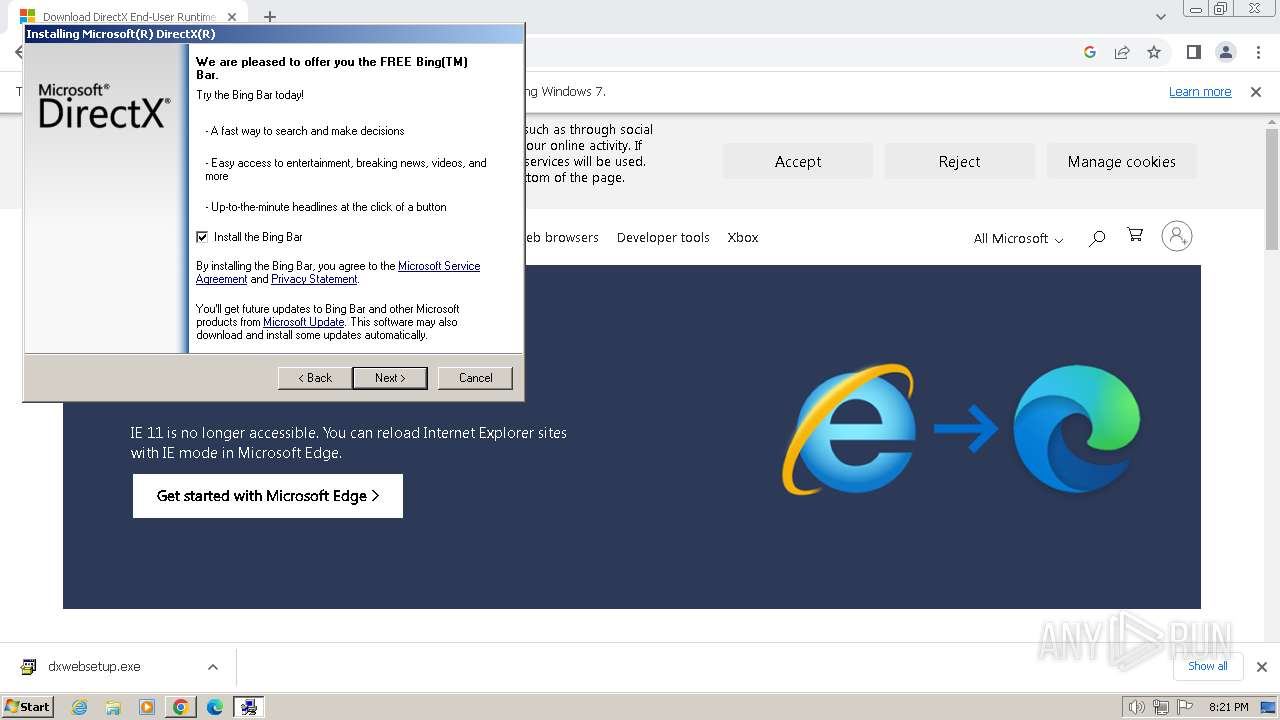The width and height of the screenshot is (1280, 720).
Task: Switch to Chrome in the taskbar
Action: click(x=181, y=707)
